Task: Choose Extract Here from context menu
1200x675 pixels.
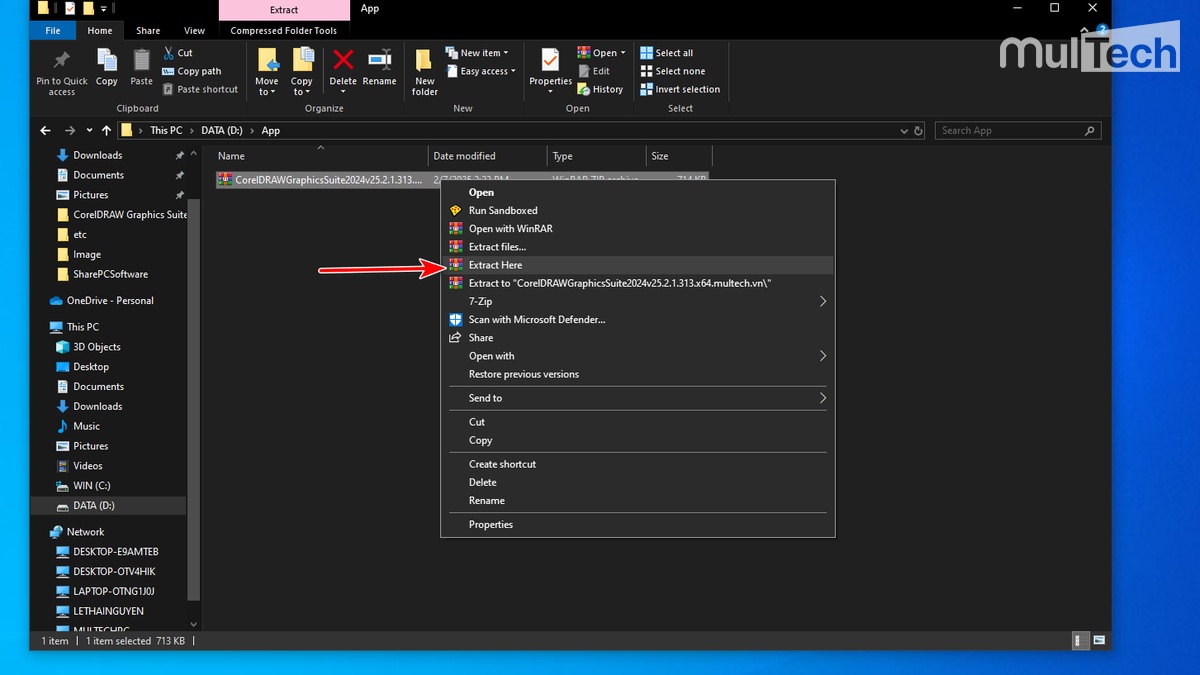Action: pos(495,265)
